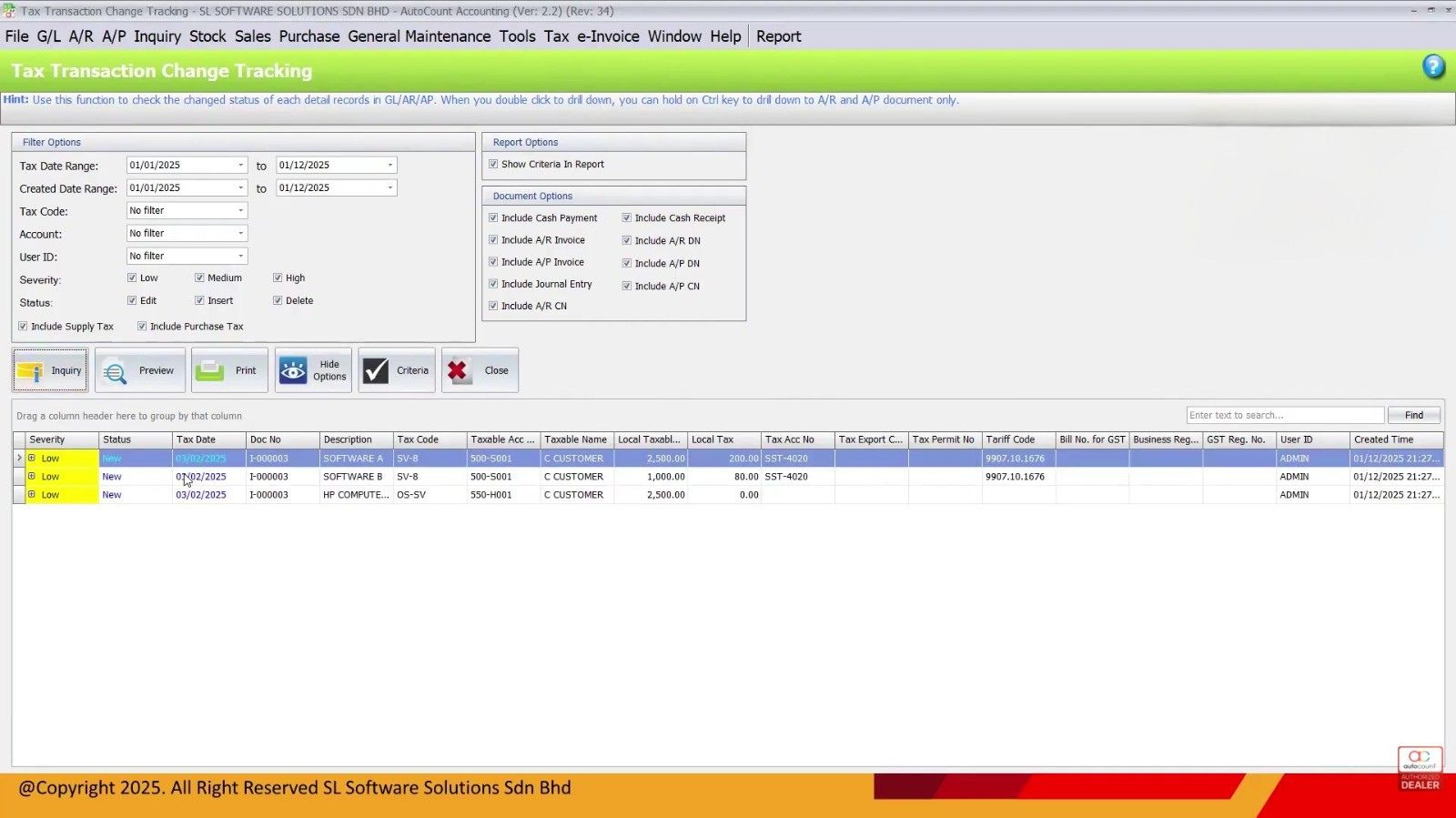This screenshot has width=1456, height=818.
Task: Toggle Include Purchase Tax checkbox
Action: pos(142,326)
